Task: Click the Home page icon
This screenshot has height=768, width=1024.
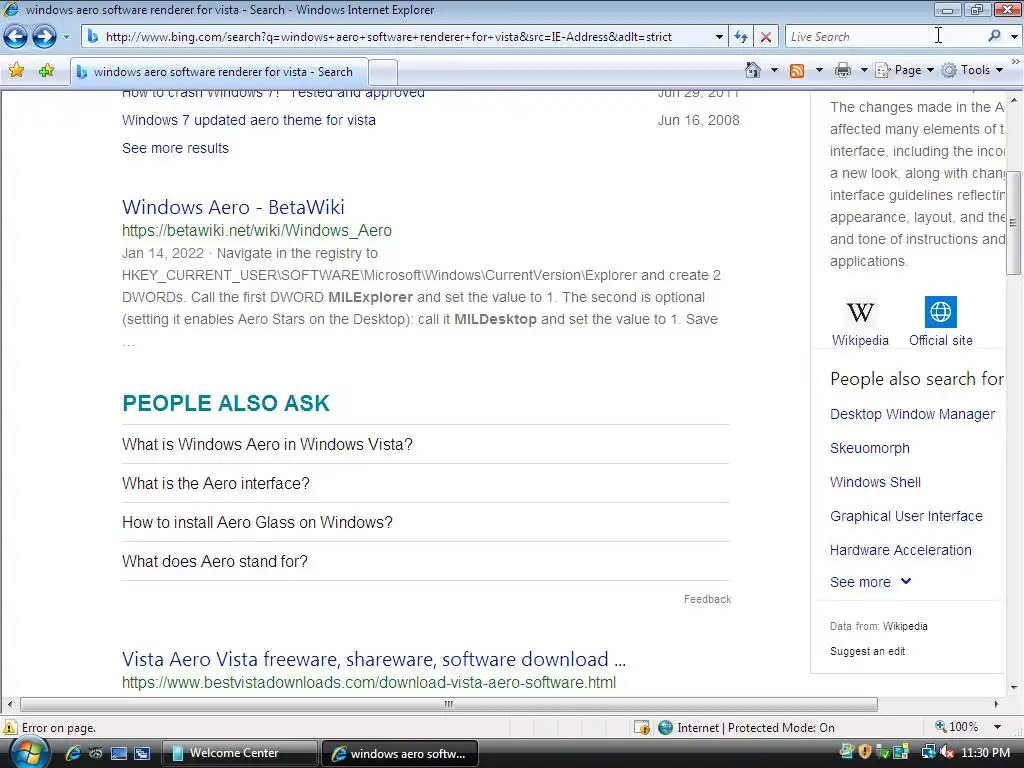Action: 752,70
